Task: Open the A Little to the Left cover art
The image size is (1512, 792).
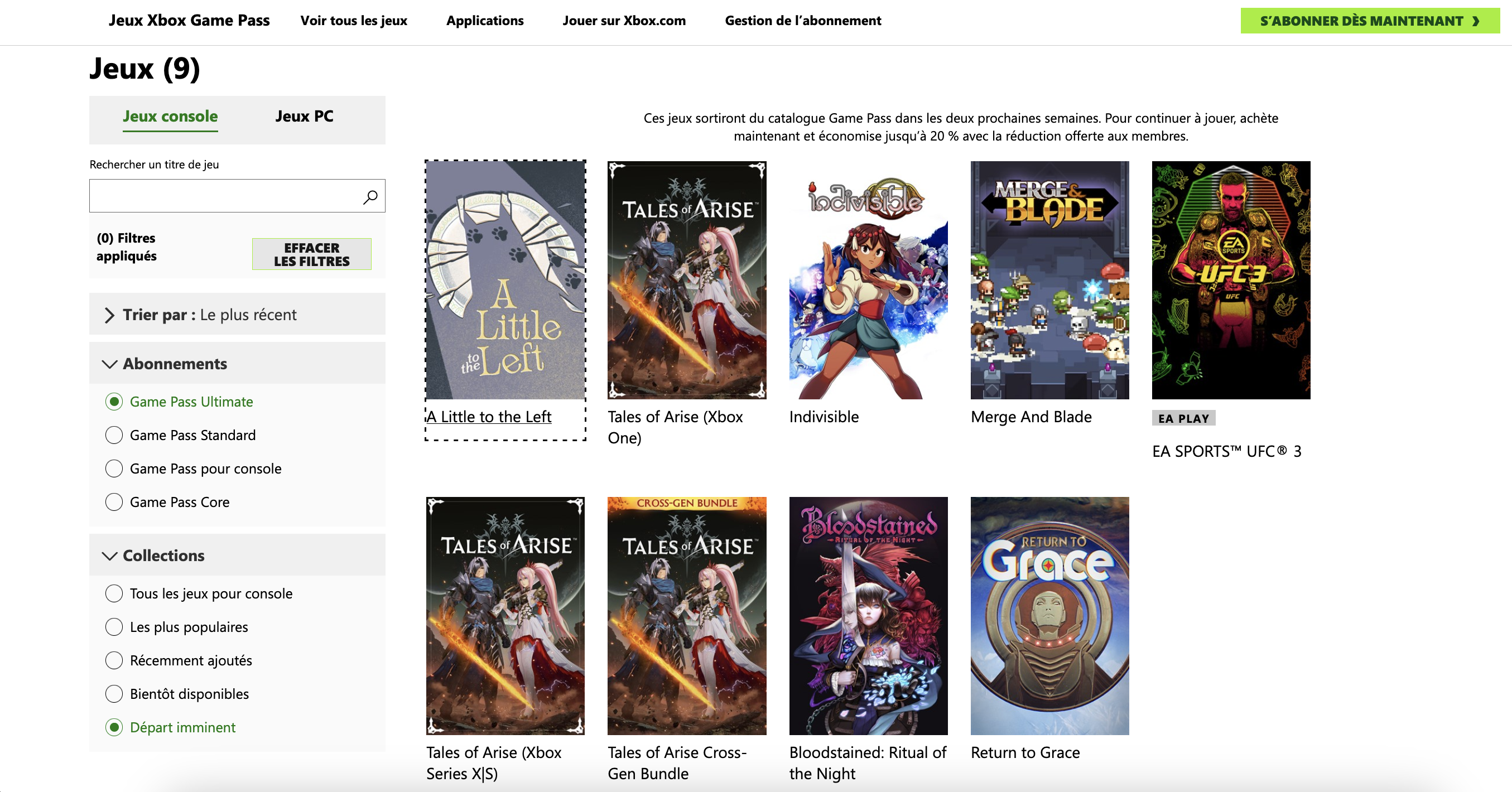Action: click(x=505, y=281)
